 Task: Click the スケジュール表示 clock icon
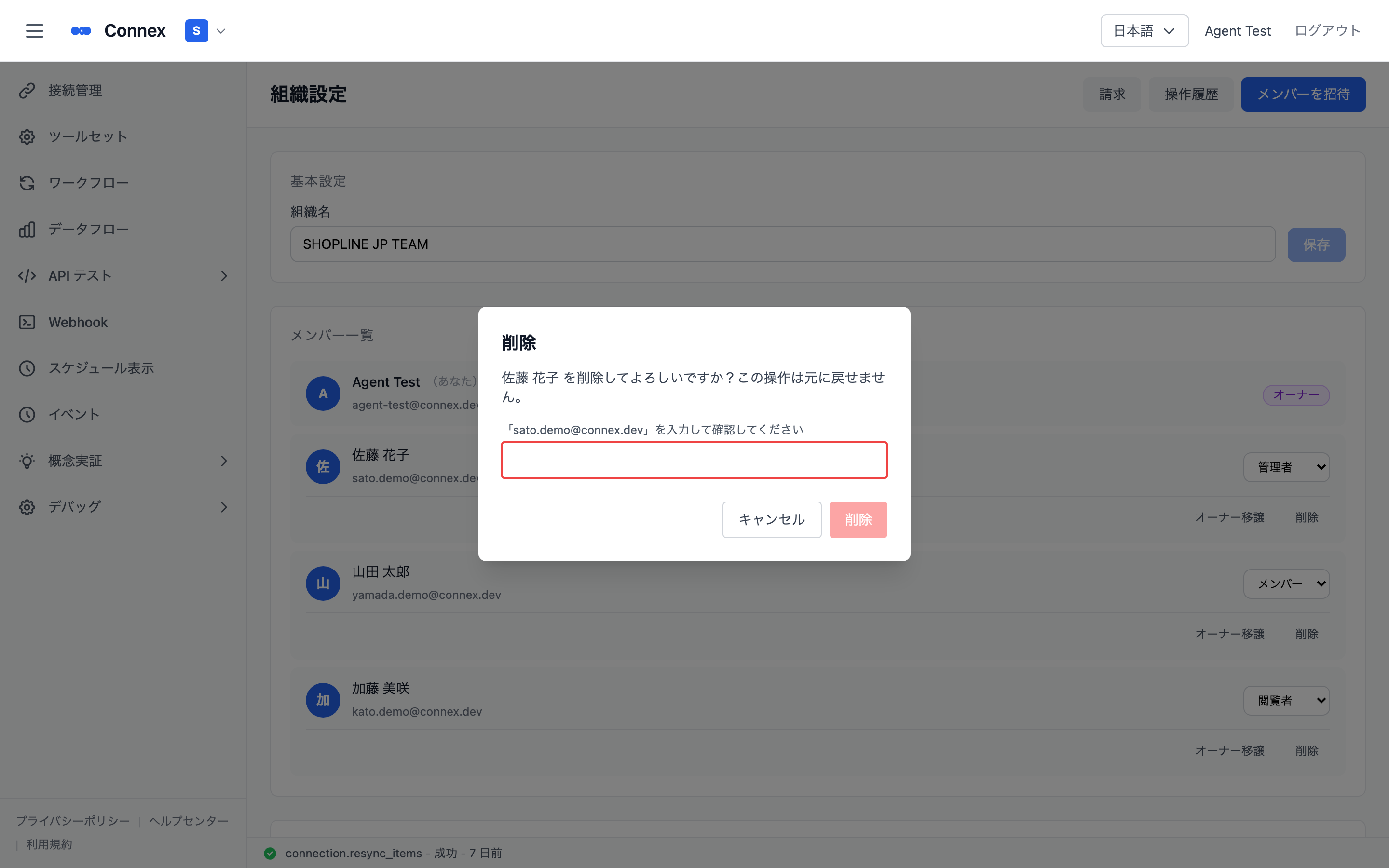(x=27, y=368)
